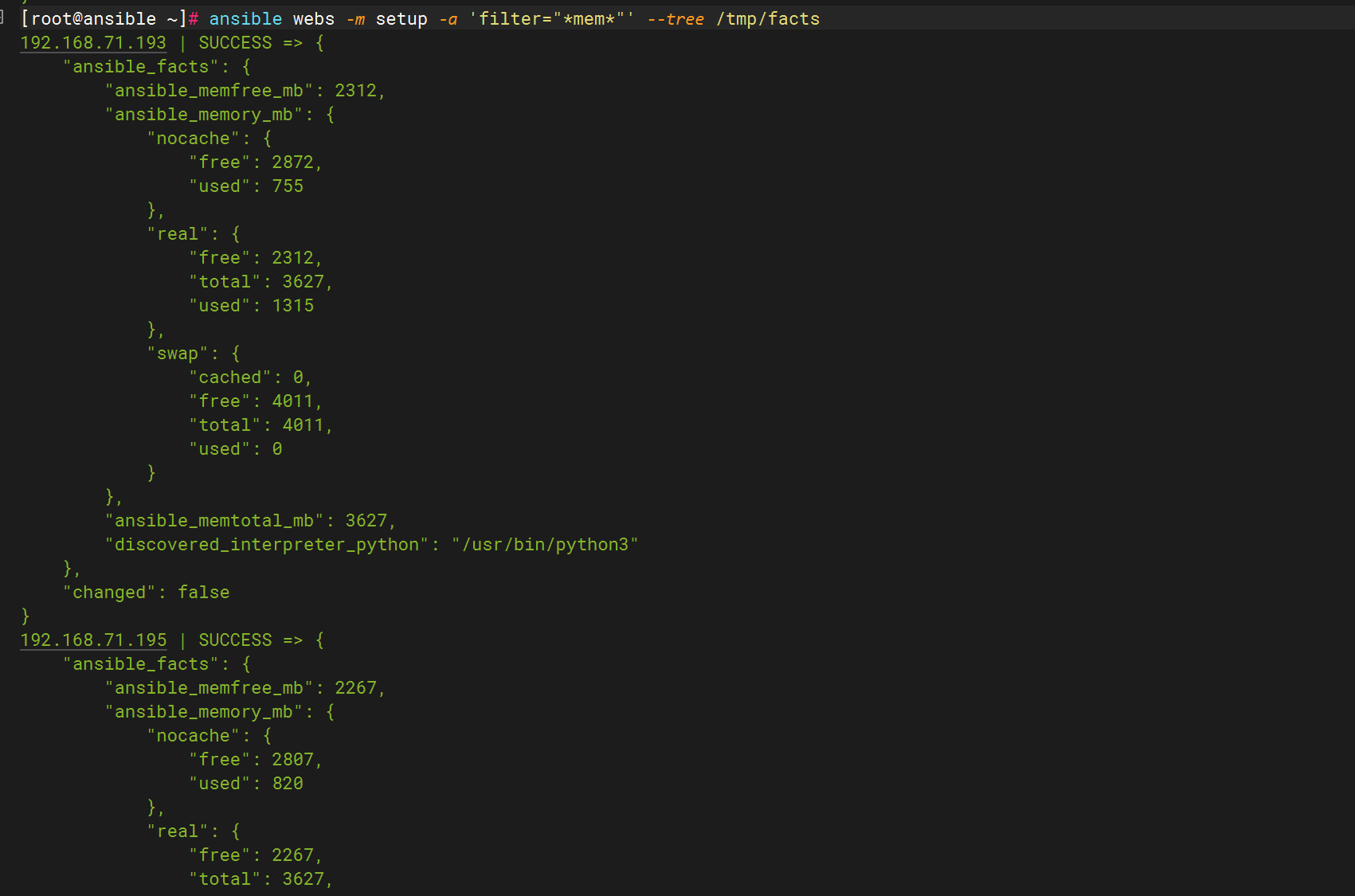Click the nocache "free": 2872 line

tap(255, 162)
